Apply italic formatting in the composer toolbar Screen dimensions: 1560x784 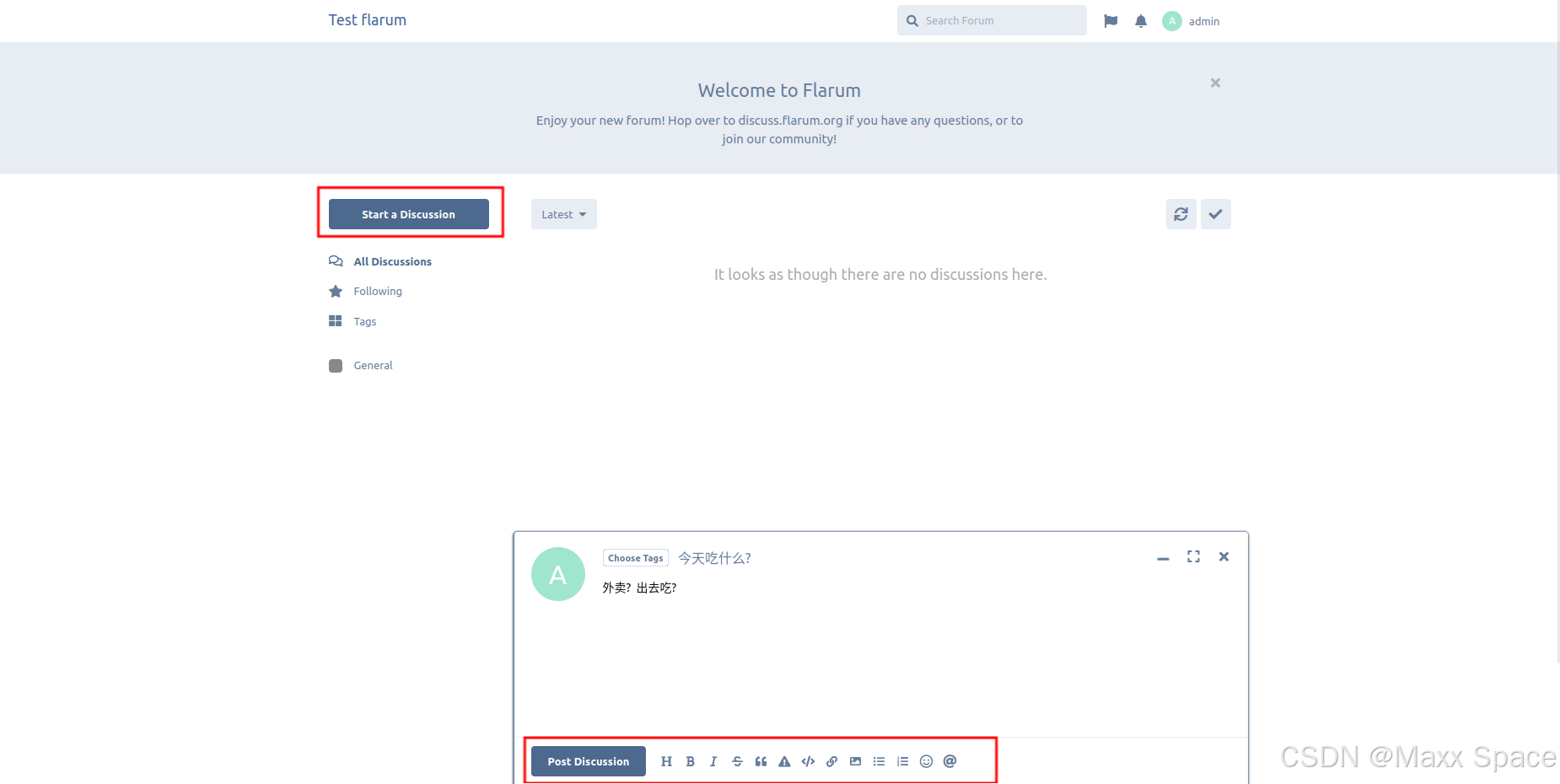pos(713,761)
